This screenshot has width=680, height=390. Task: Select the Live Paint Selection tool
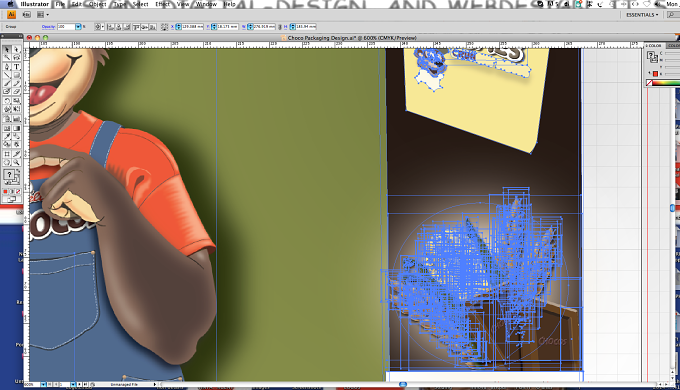click(16, 144)
